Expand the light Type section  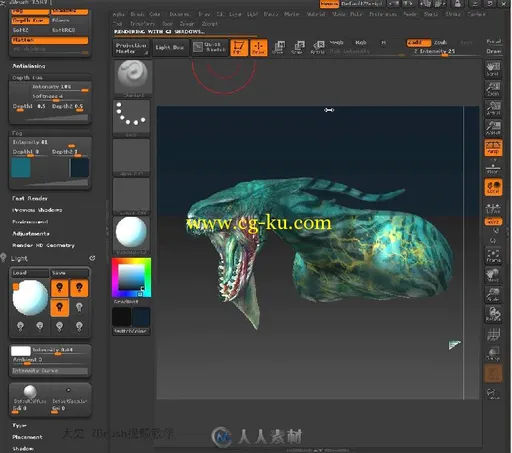pos(19,426)
